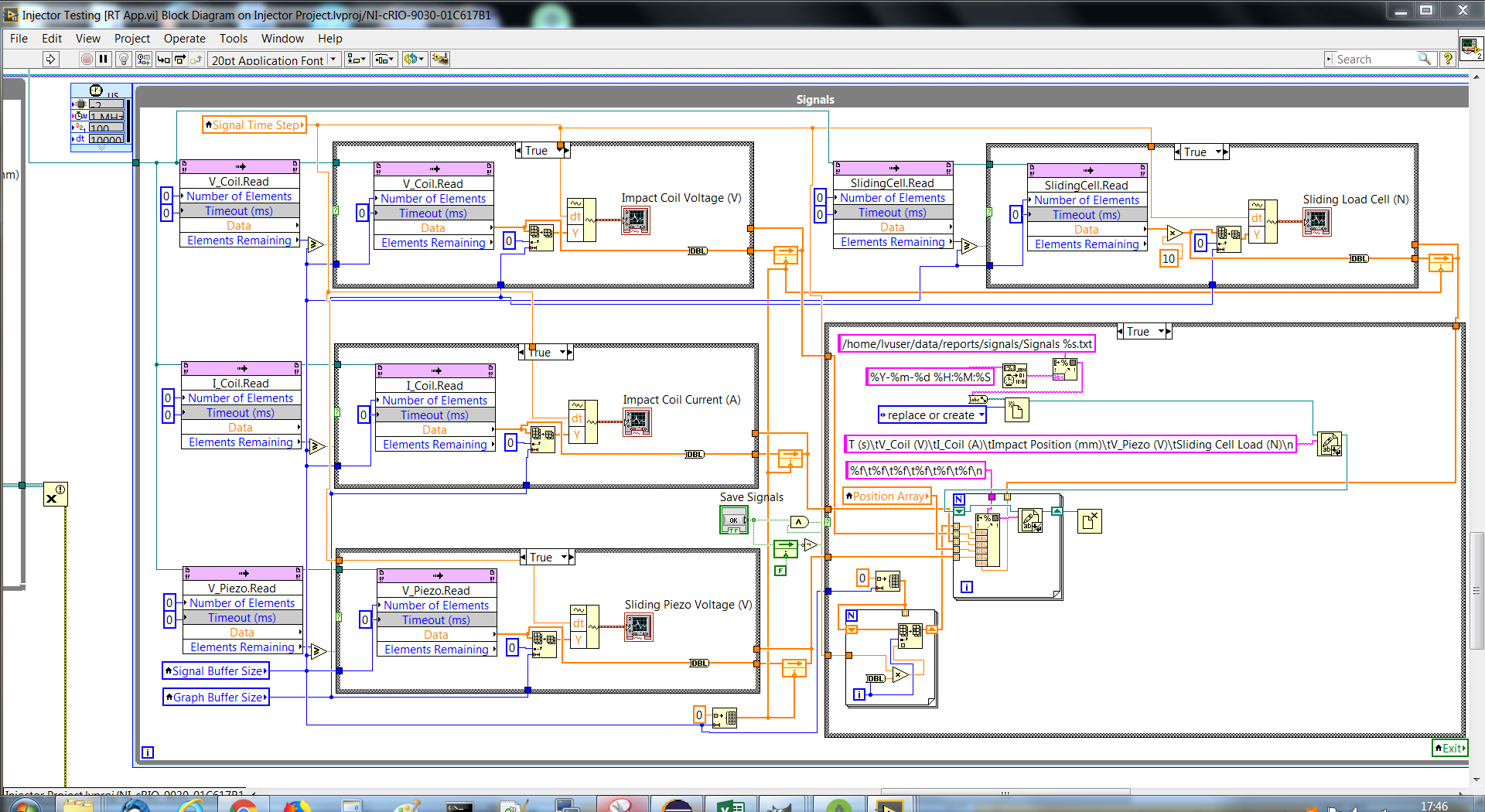
Task: Toggle the green False boolean constant
Action: (x=780, y=571)
